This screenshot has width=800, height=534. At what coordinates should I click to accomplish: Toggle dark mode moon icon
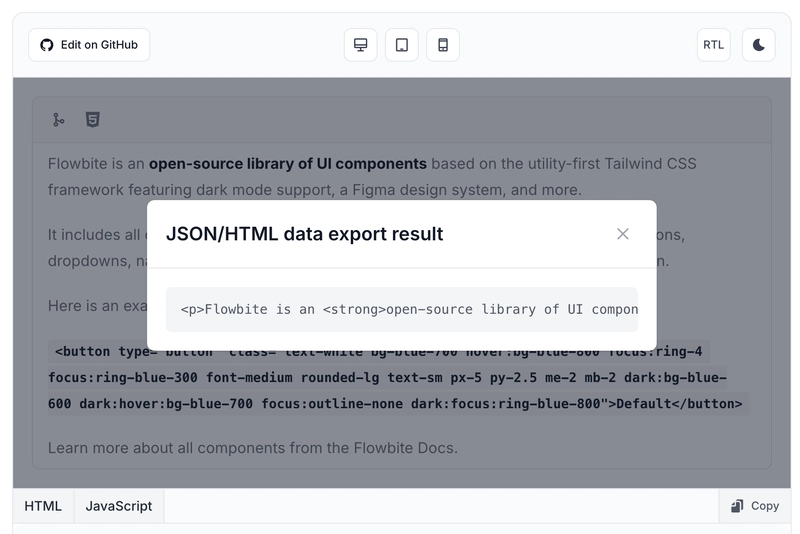tap(759, 45)
